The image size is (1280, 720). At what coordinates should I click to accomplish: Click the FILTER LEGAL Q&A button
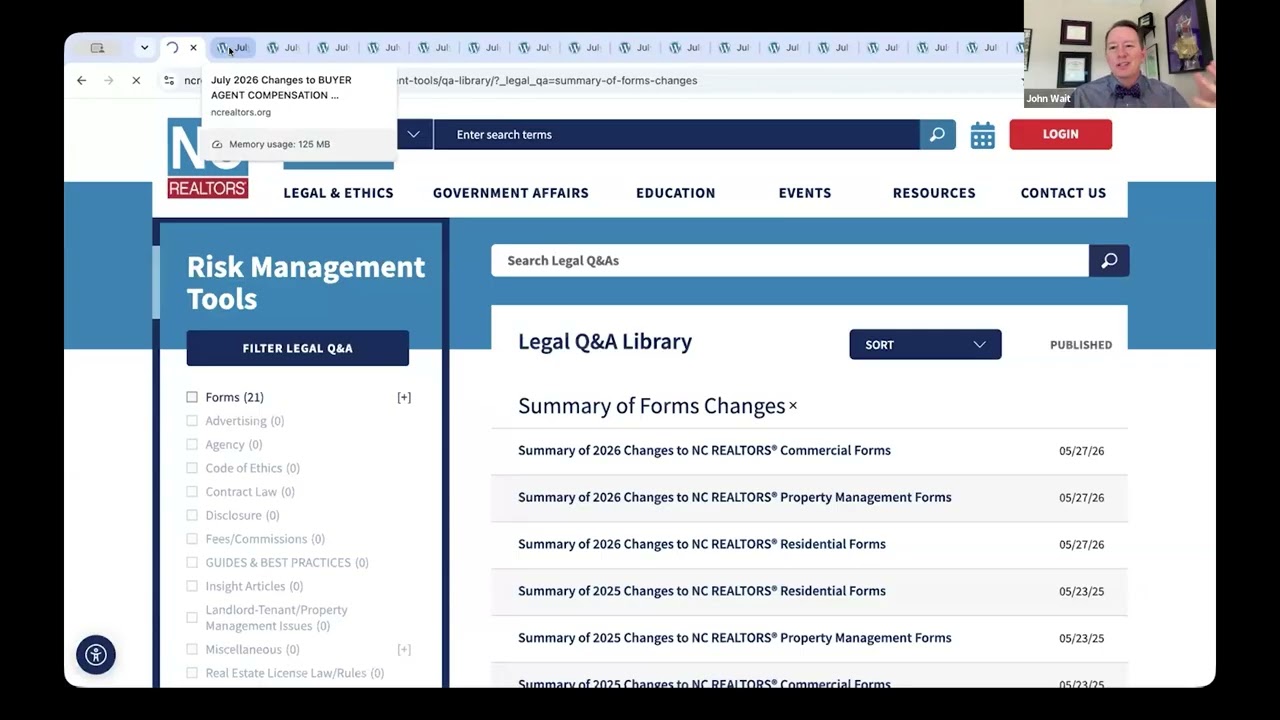point(297,348)
